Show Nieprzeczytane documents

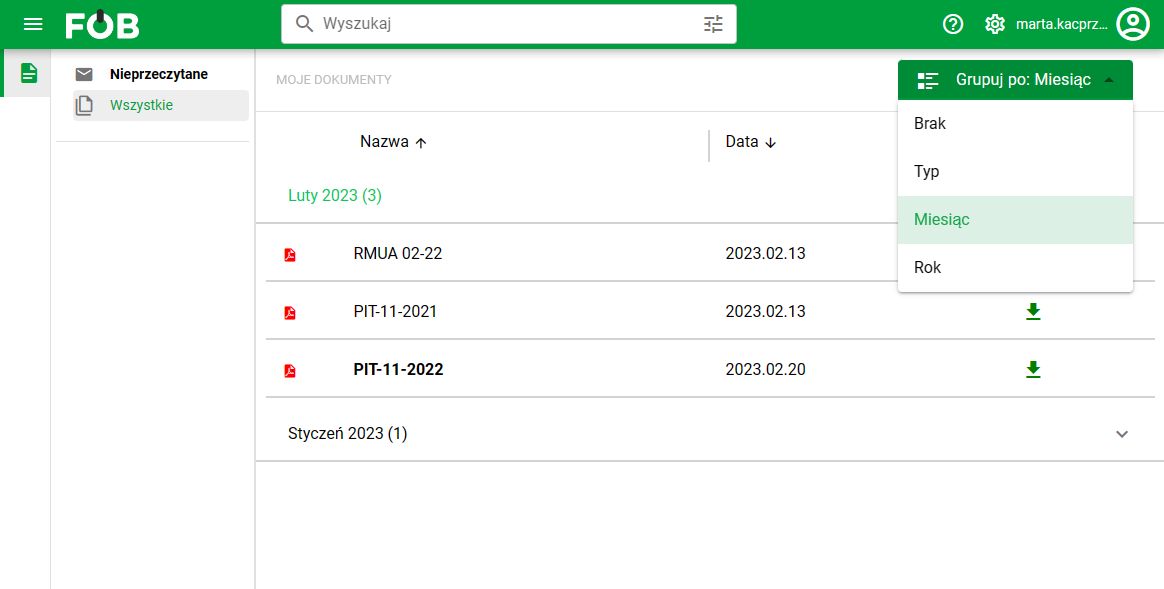point(159,74)
